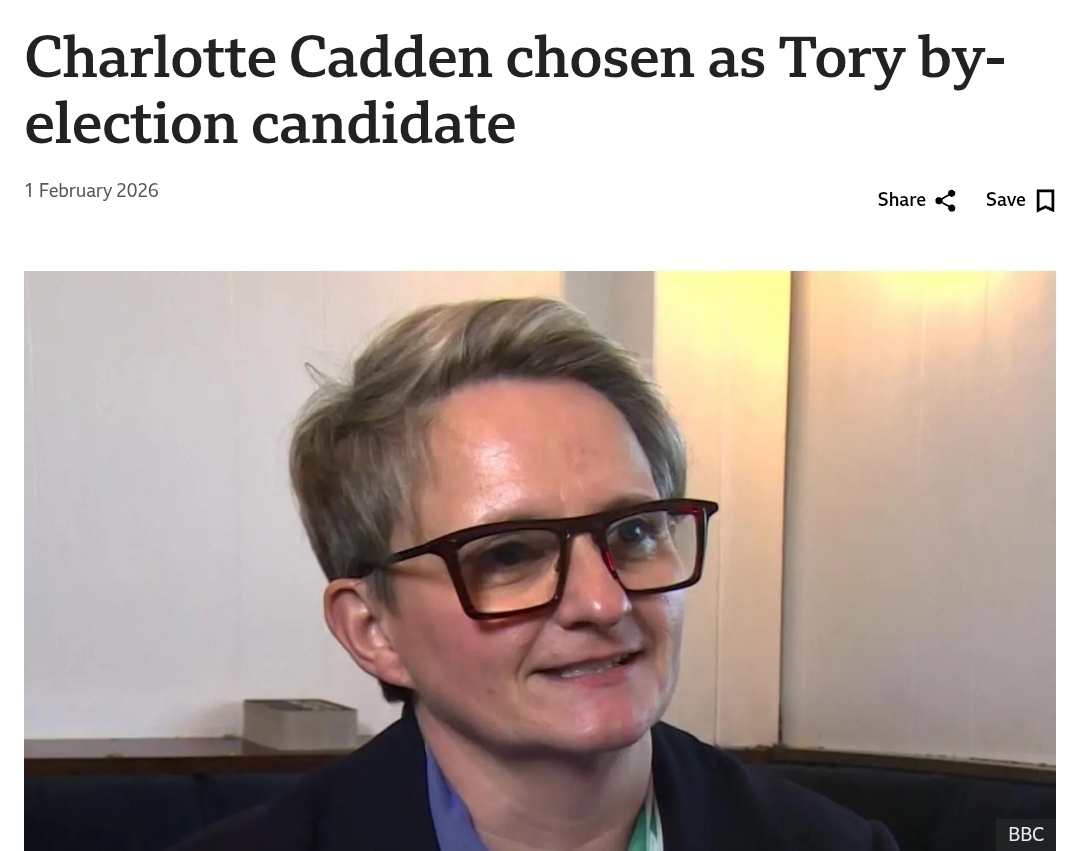Select the word 'Tory' in the headline
Image resolution: width=1080 pixels, height=851 pixels.
840,59
